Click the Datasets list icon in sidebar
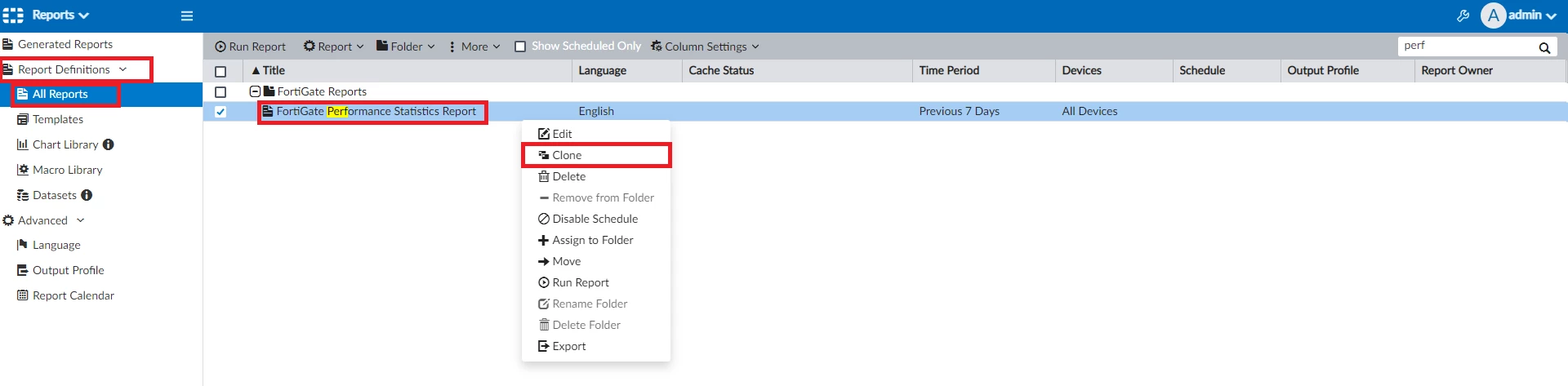This screenshot has height=386, width=1568. click(x=23, y=195)
